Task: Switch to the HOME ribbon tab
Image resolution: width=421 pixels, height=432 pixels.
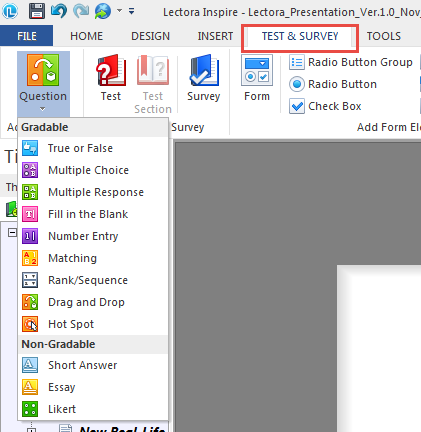Action: (x=86, y=36)
